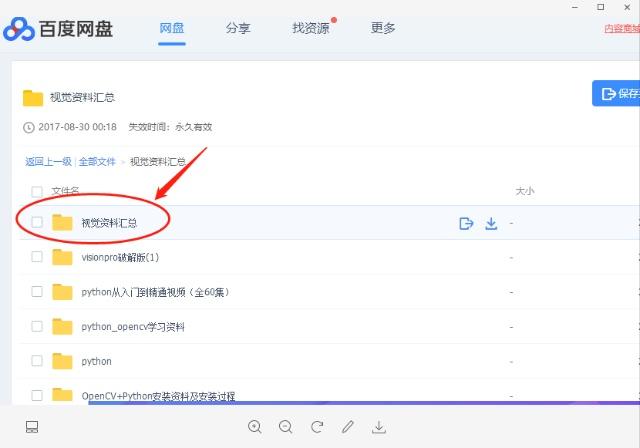The height and width of the screenshot is (448, 640).
Task: Switch to the 分享 tab
Action: pyautogui.click(x=237, y=28)
